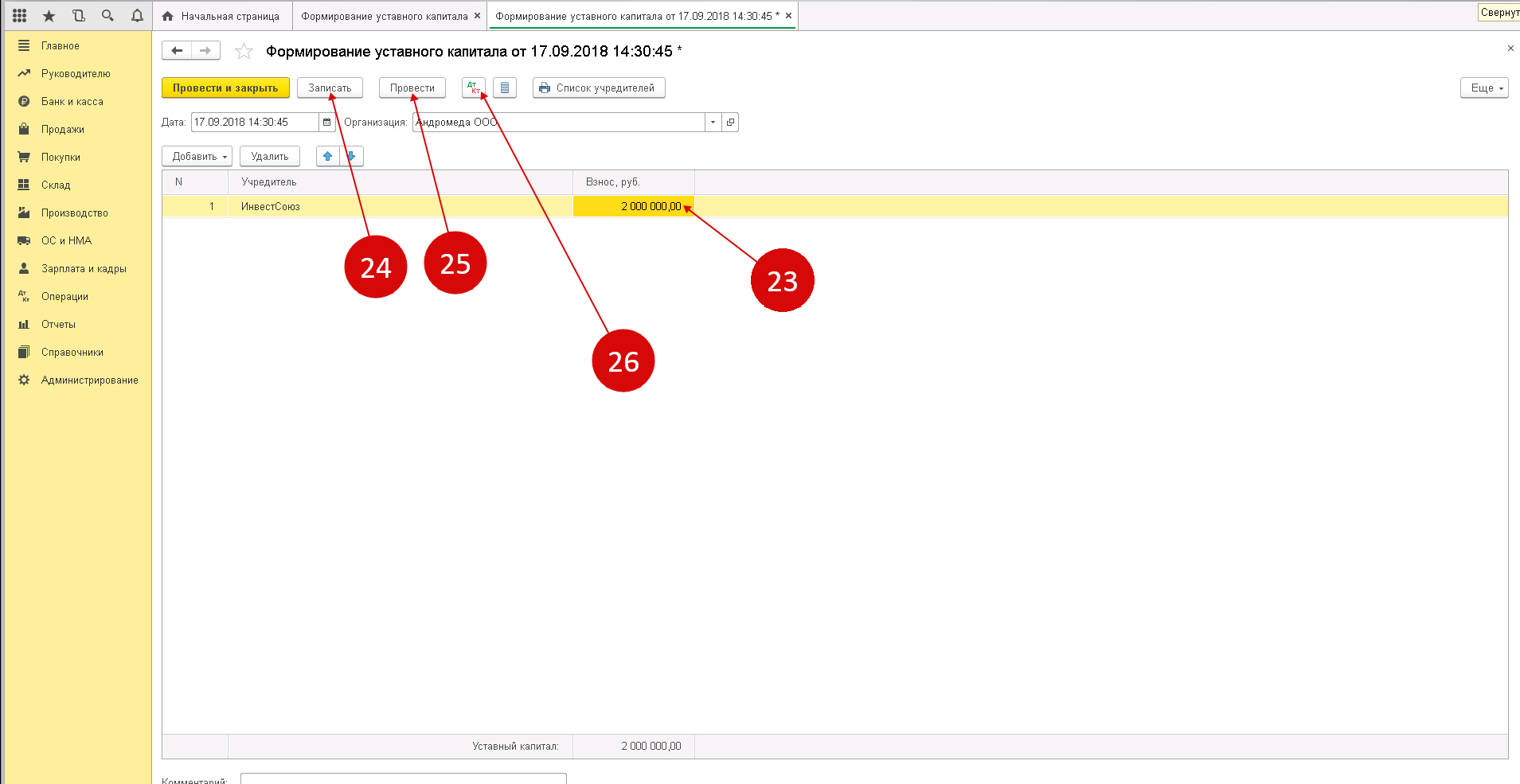Close the current document tab

point(788,16)
